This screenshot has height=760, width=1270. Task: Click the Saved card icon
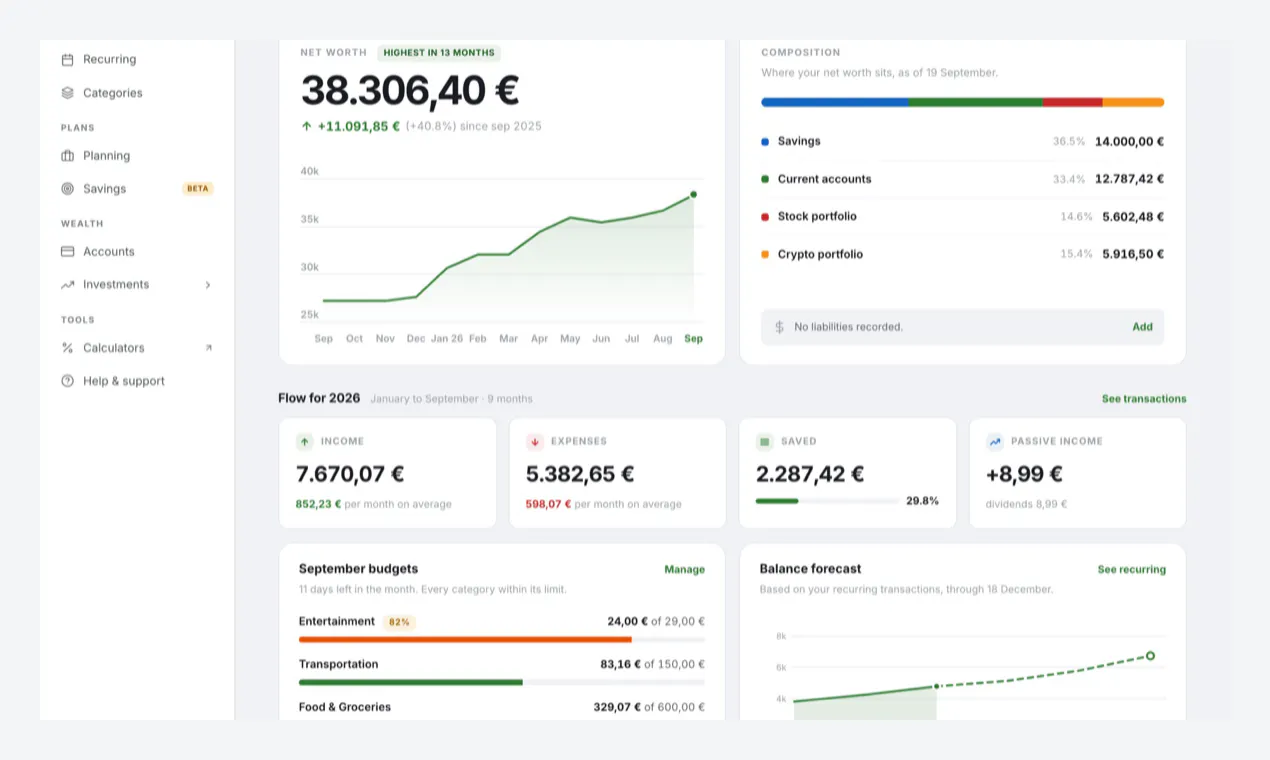765,441
